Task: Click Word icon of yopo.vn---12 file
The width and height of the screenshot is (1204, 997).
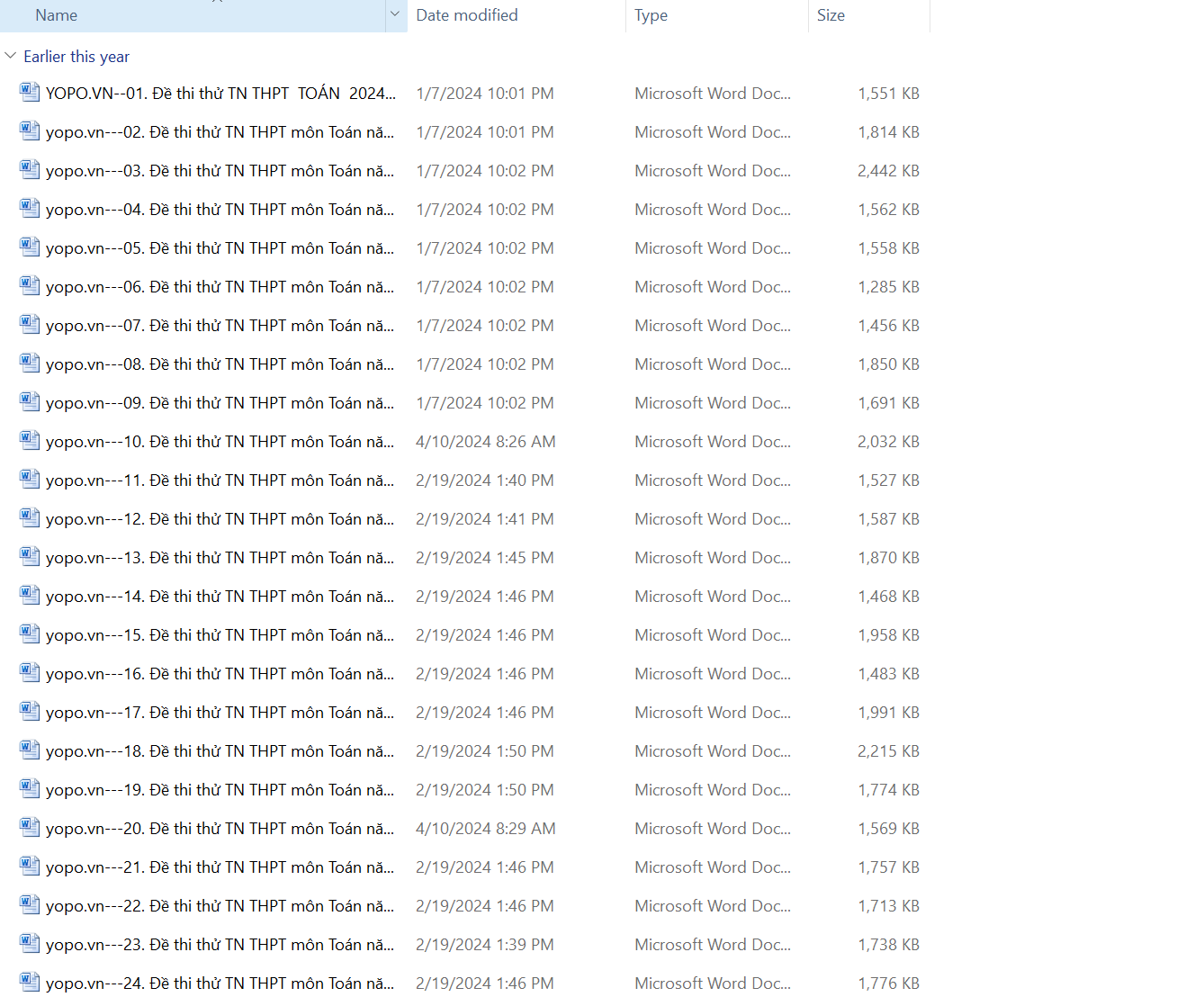Action: point(30,517)
